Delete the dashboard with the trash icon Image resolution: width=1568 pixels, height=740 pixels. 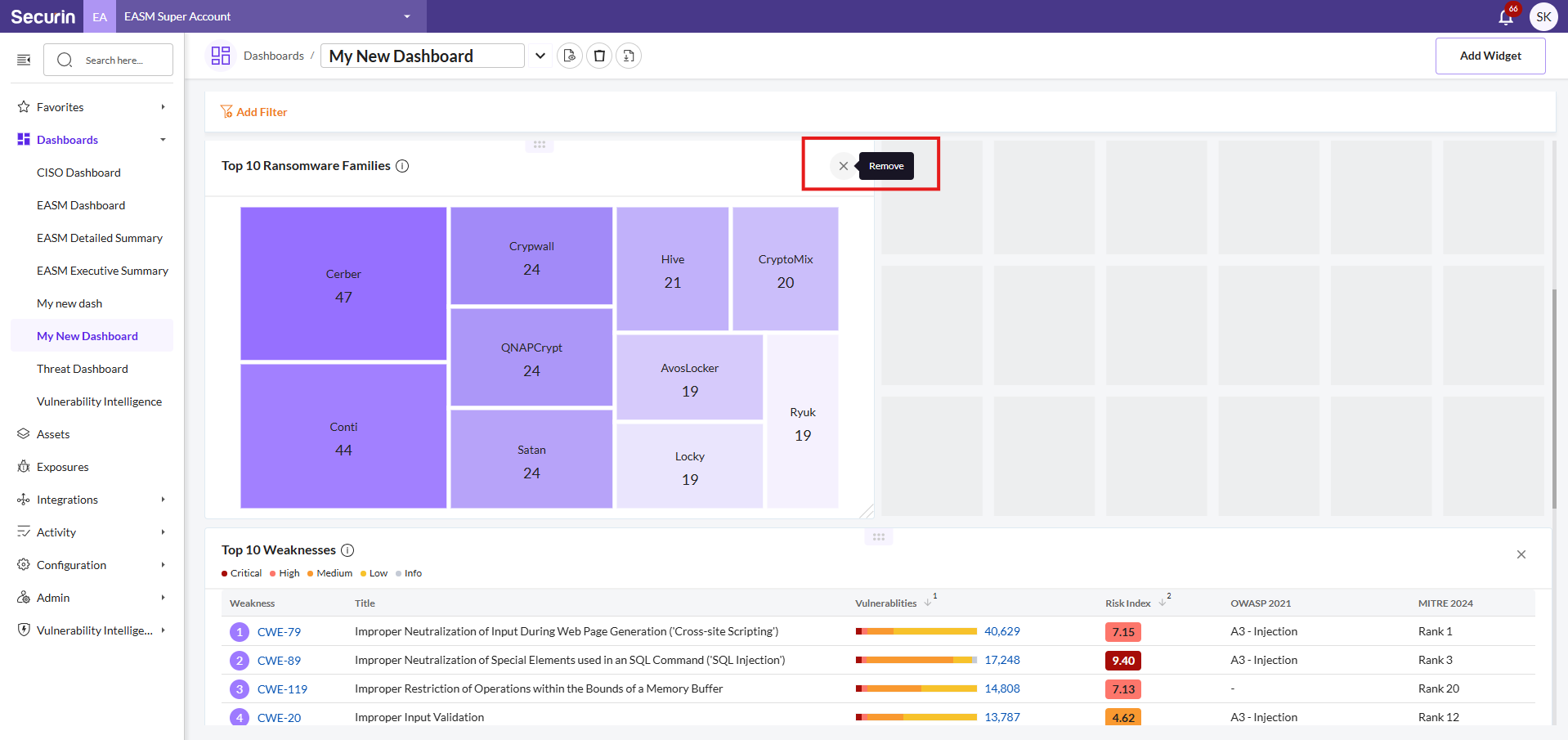point(599,56)
